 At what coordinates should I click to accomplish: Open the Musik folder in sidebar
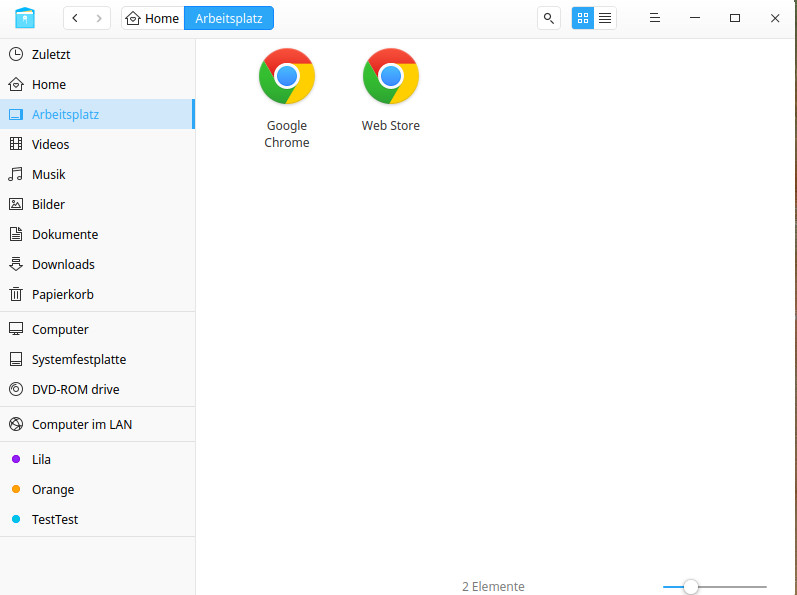[x=98, y=174]
